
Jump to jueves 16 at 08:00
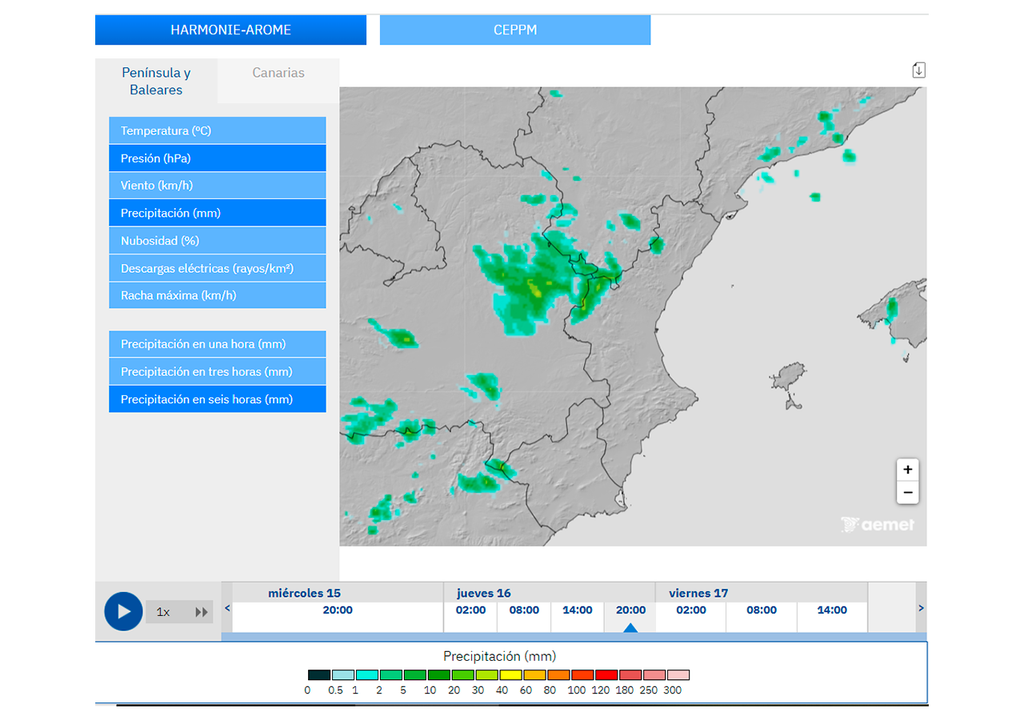click(524, 611)
